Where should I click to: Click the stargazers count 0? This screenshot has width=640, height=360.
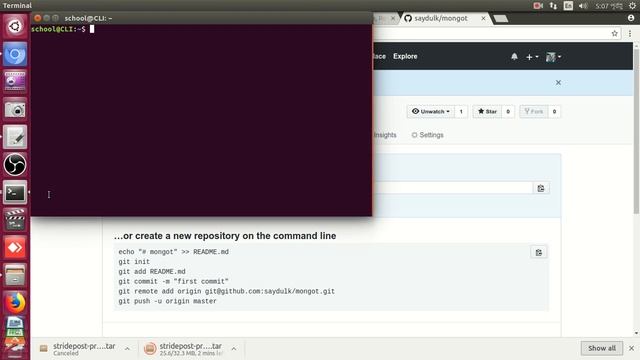(x=508, y=111)
